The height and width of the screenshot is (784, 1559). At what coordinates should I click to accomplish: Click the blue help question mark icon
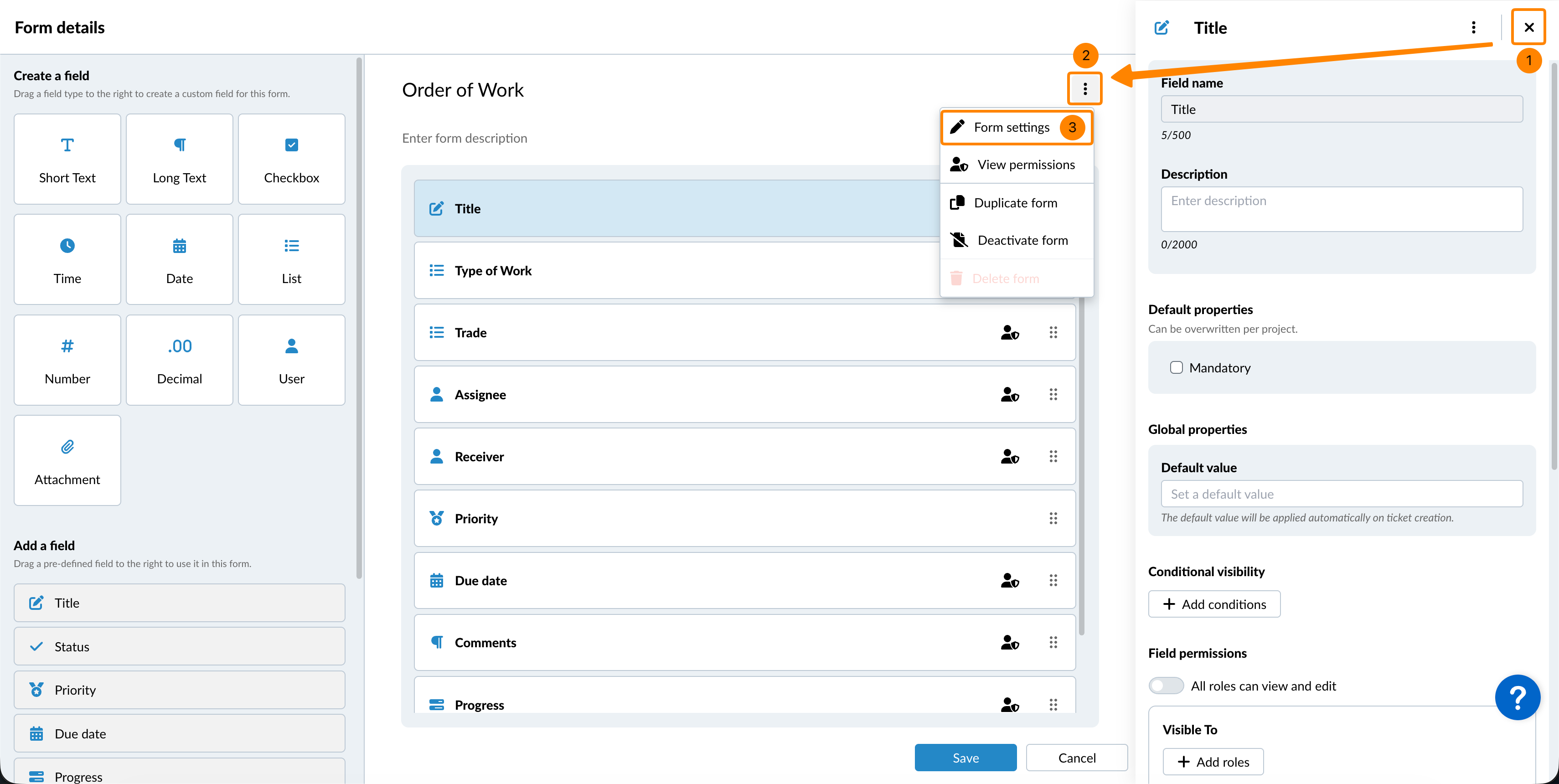click(x=1517, y=697)
